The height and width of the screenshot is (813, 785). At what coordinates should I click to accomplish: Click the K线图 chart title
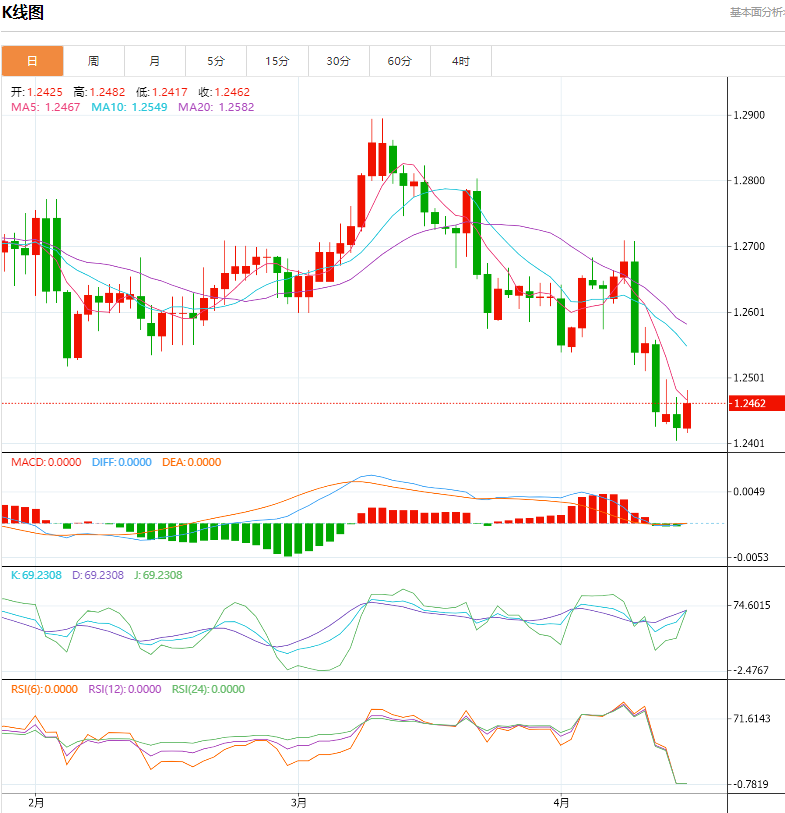click(23, 13)
